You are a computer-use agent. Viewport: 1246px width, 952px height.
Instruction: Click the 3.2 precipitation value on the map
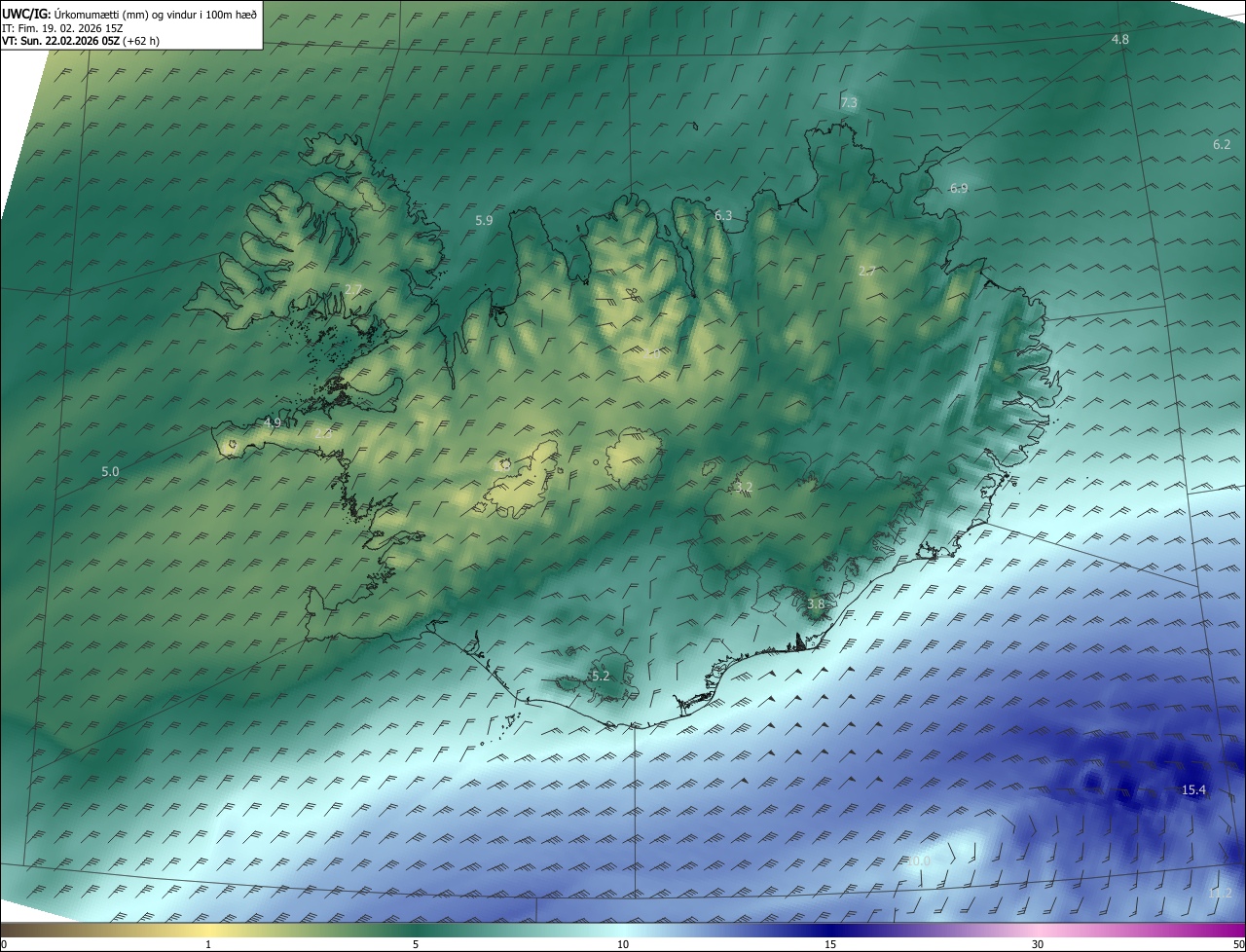[x=745, y=487]
